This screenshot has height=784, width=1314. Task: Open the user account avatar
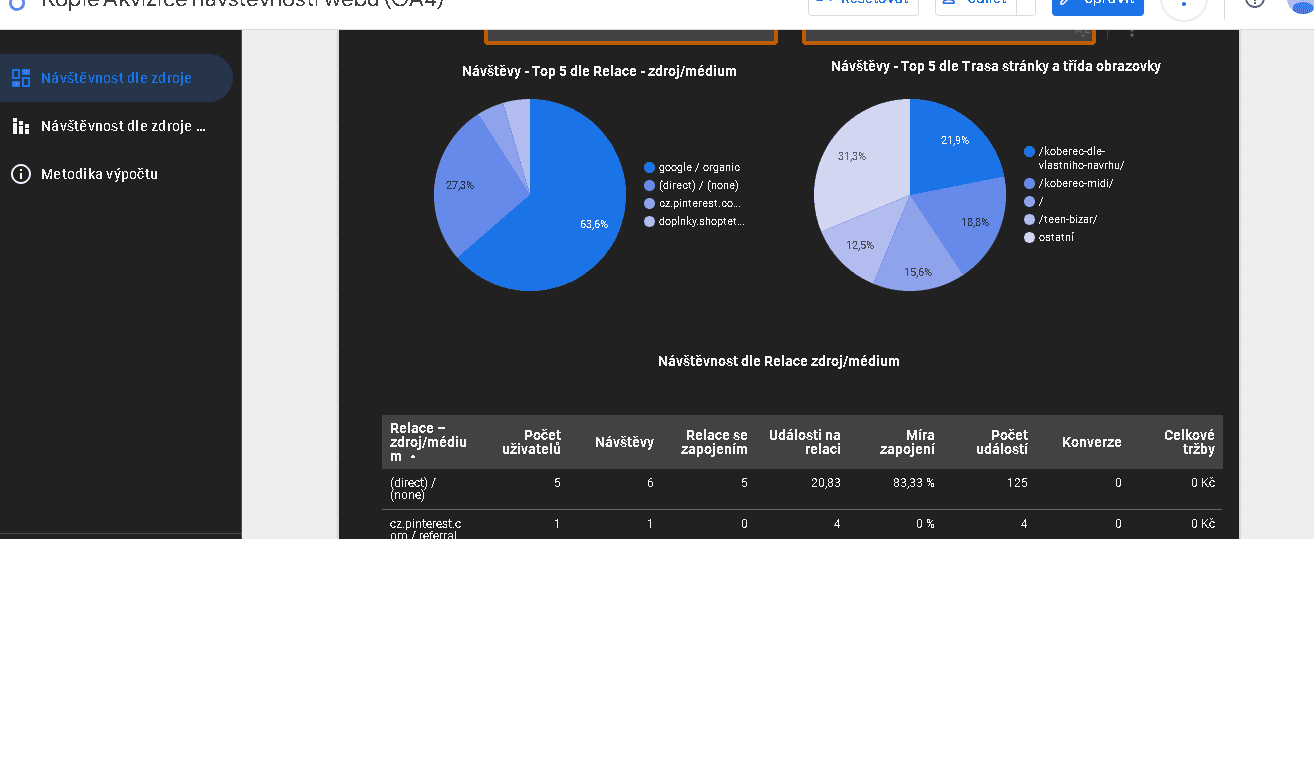1300,4
